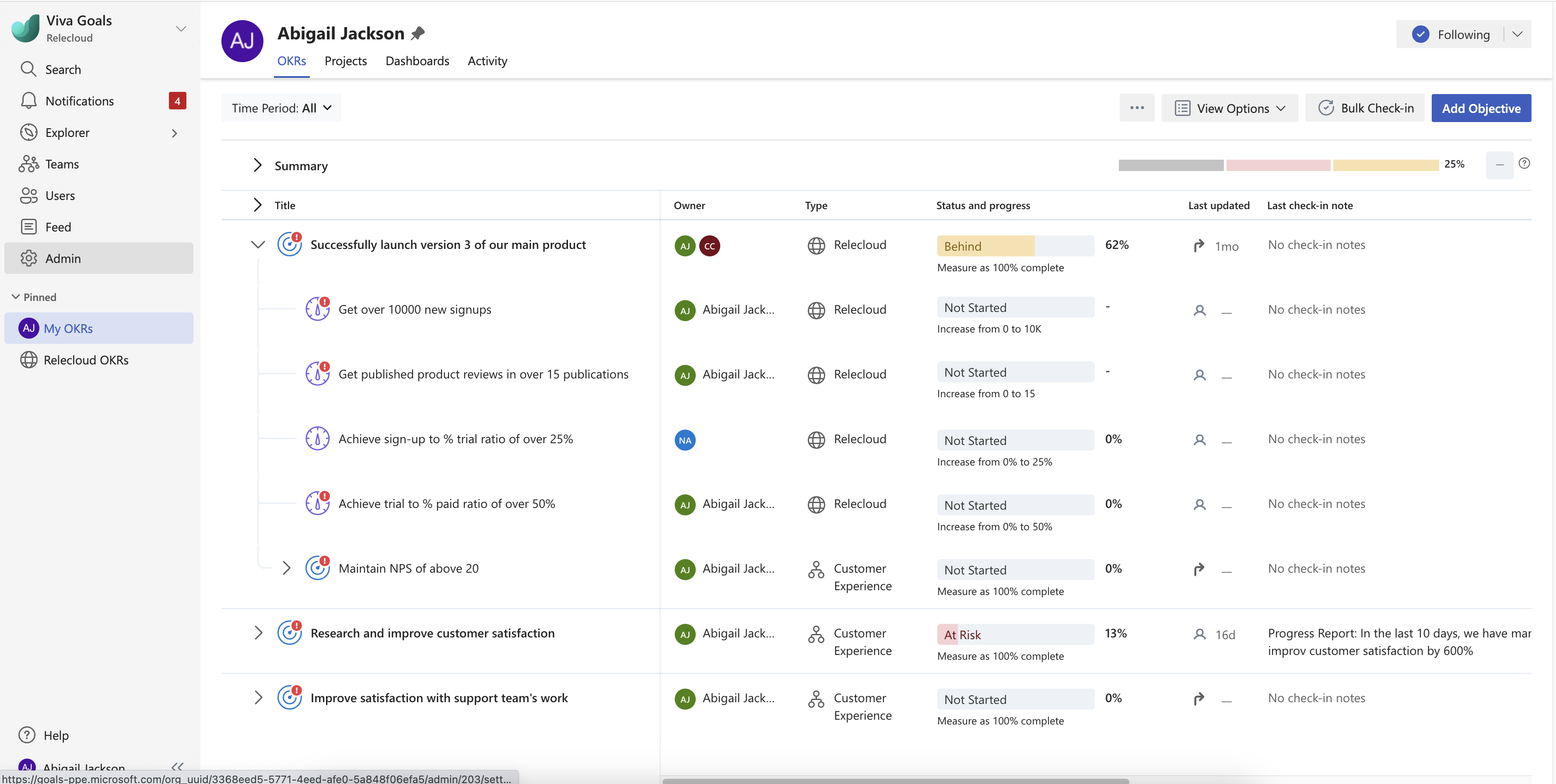Click the pin icon beside Abigail Jackson
The width and height of the screenshot is (1556, 784).
pyautogui.click(x=417, y=34)
